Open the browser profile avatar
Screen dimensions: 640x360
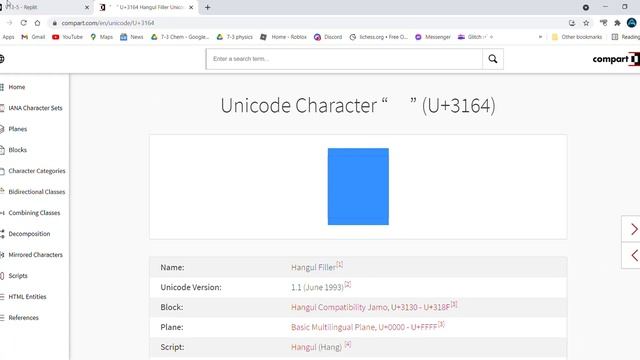coord(631,23)
